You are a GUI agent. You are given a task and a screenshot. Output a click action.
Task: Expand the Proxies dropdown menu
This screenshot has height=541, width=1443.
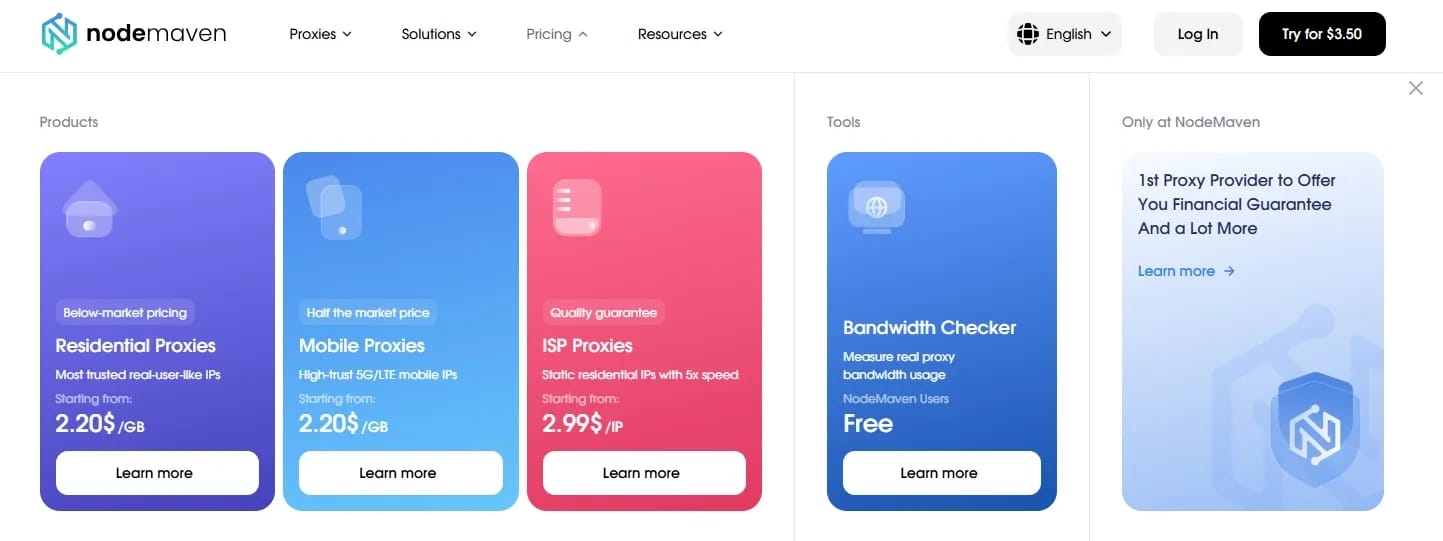click(320, 34)
